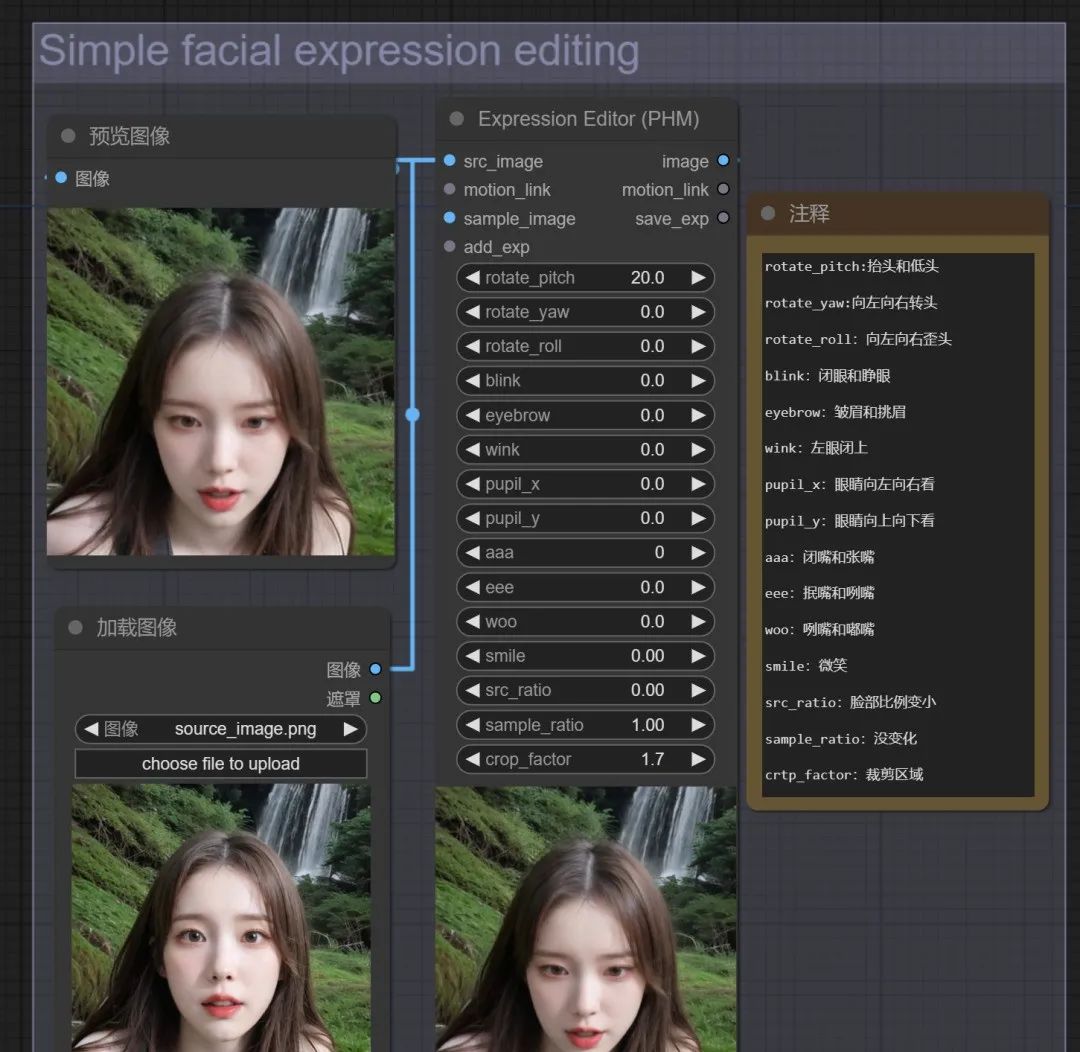Click the rotate_pitch note text in 注释
This screenshot has height=1052, width=1080.
(851, 267)
